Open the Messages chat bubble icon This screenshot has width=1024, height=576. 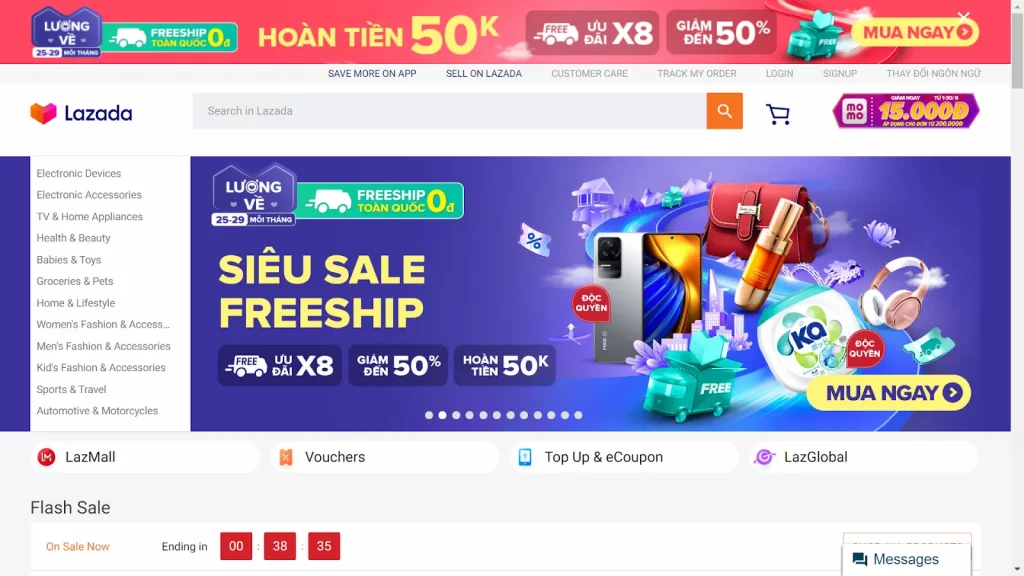(x=860, y=560)
